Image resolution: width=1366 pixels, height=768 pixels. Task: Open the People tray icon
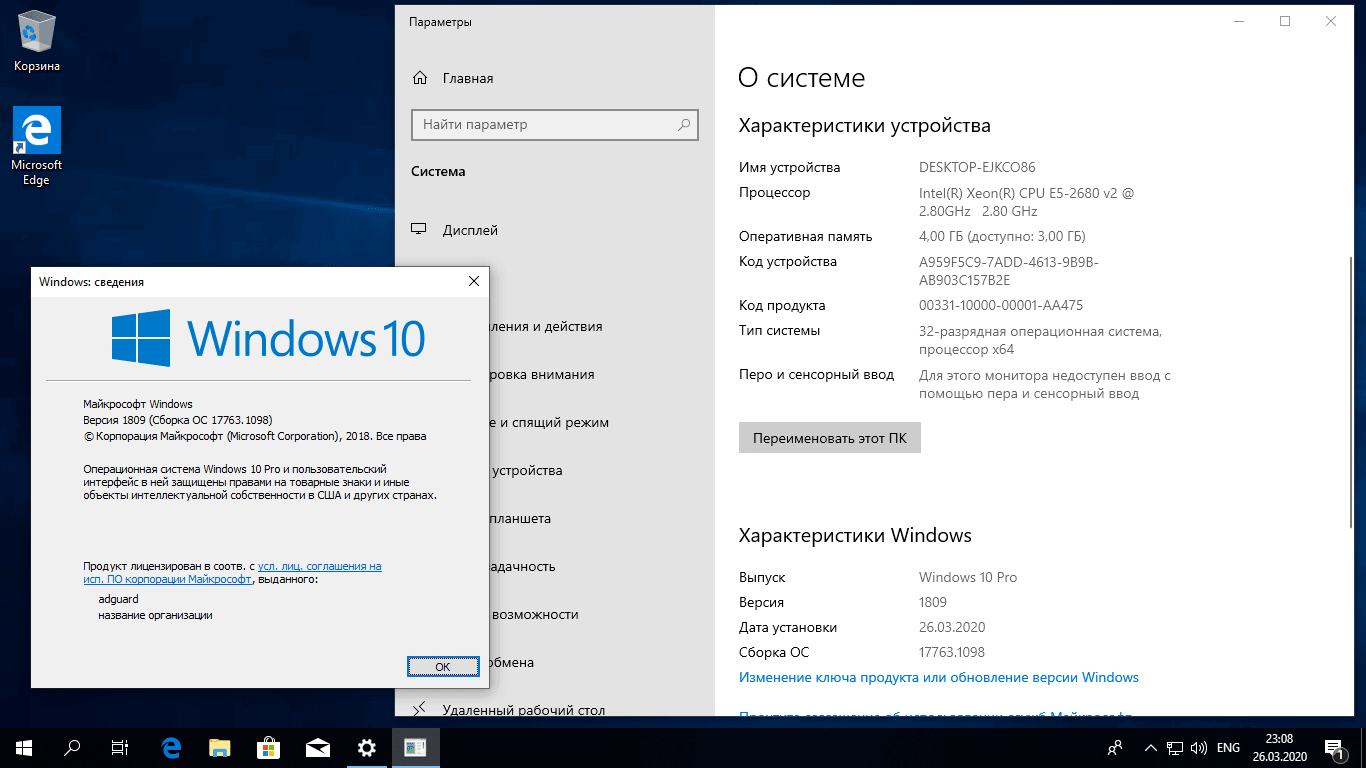tap(1116, 747)
